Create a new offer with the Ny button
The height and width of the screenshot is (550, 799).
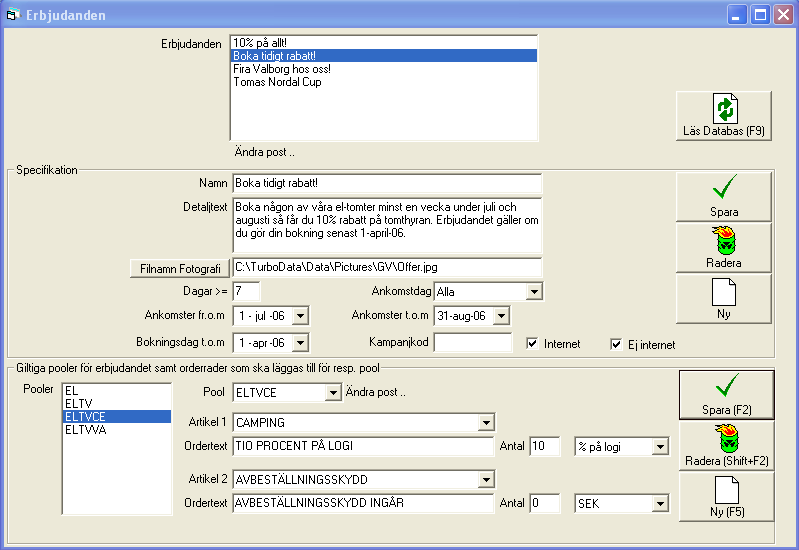[x=724, y=298]
